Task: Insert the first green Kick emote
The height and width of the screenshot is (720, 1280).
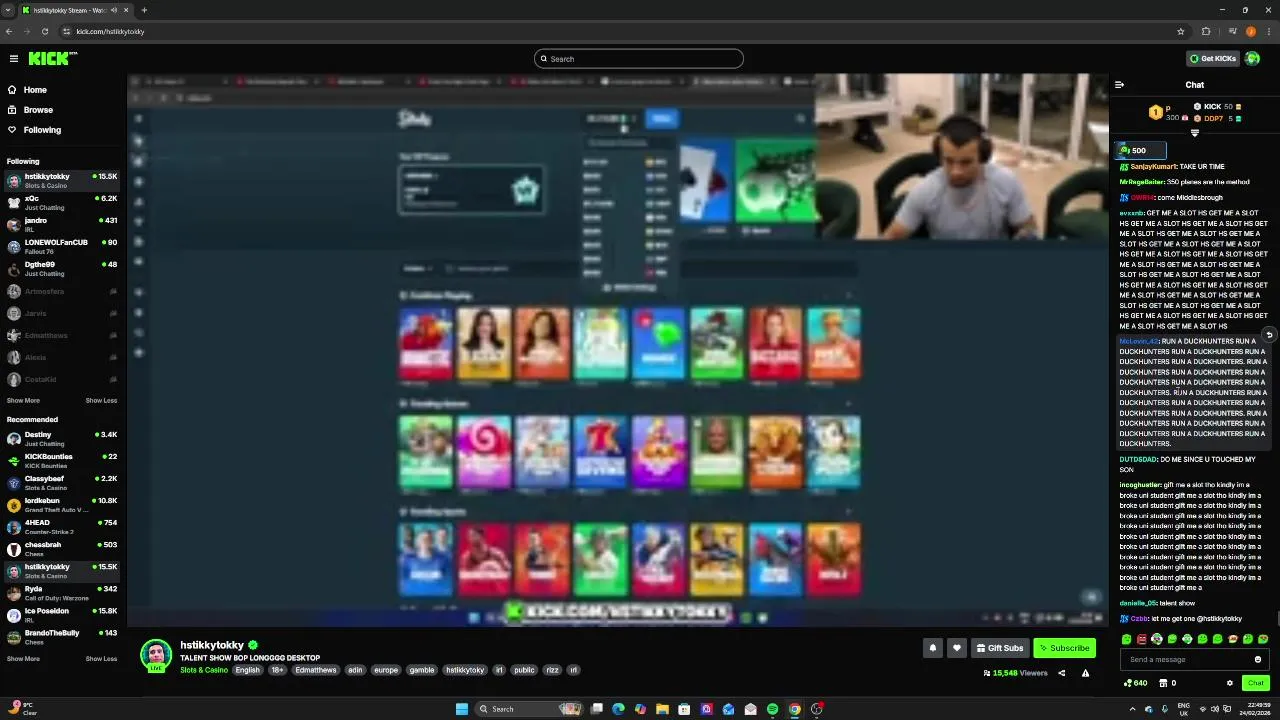Action: (1127, 639)
